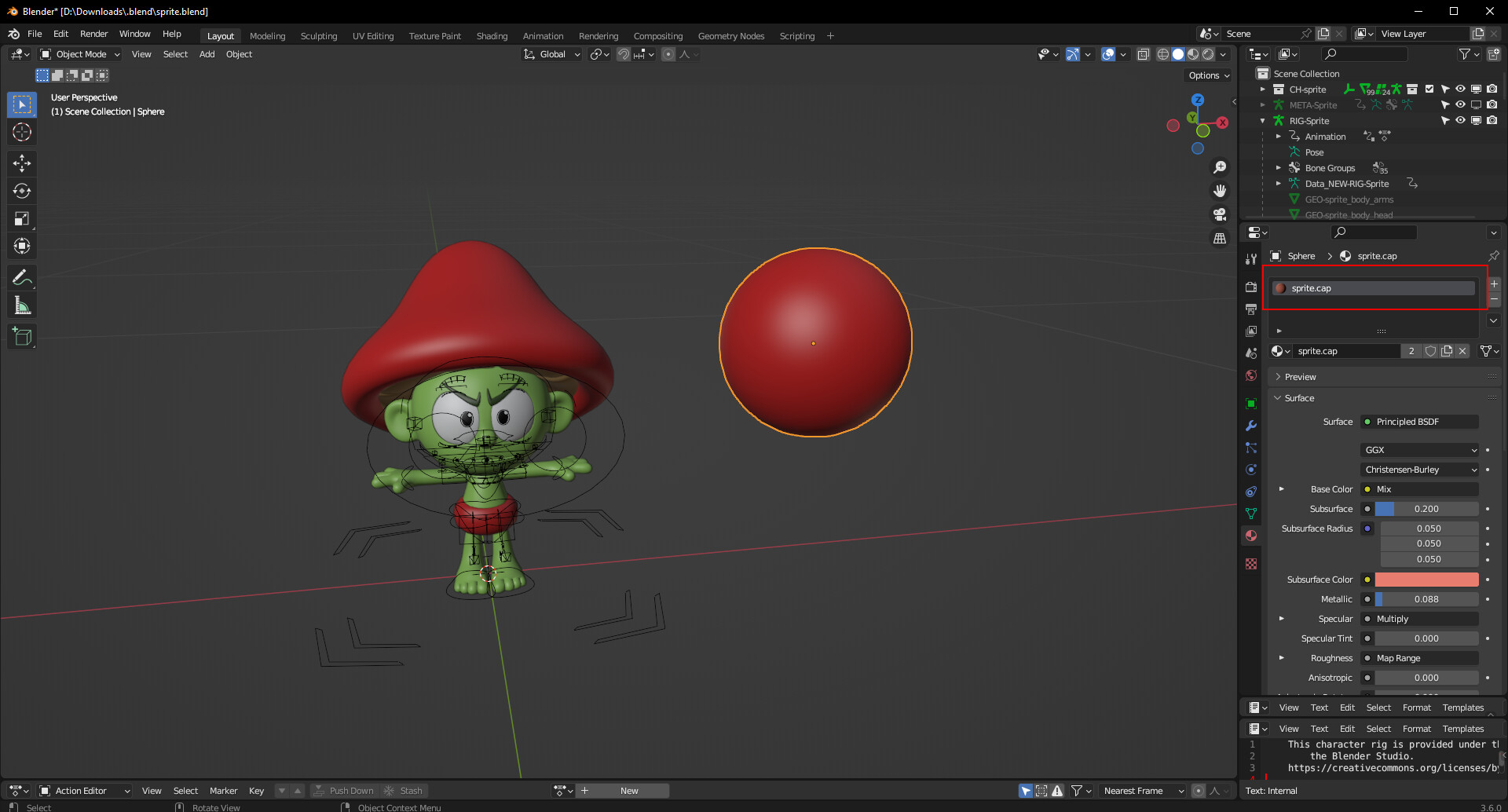
Task: Toggle snapping magnet in viewport header
Action: [624, 54]
